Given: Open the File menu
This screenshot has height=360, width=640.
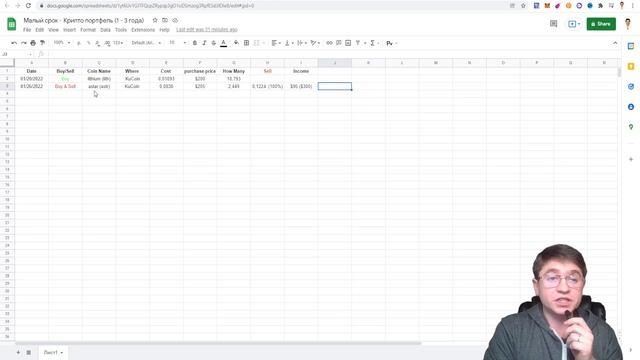Looking at the screenshot, I should point(27,30).
